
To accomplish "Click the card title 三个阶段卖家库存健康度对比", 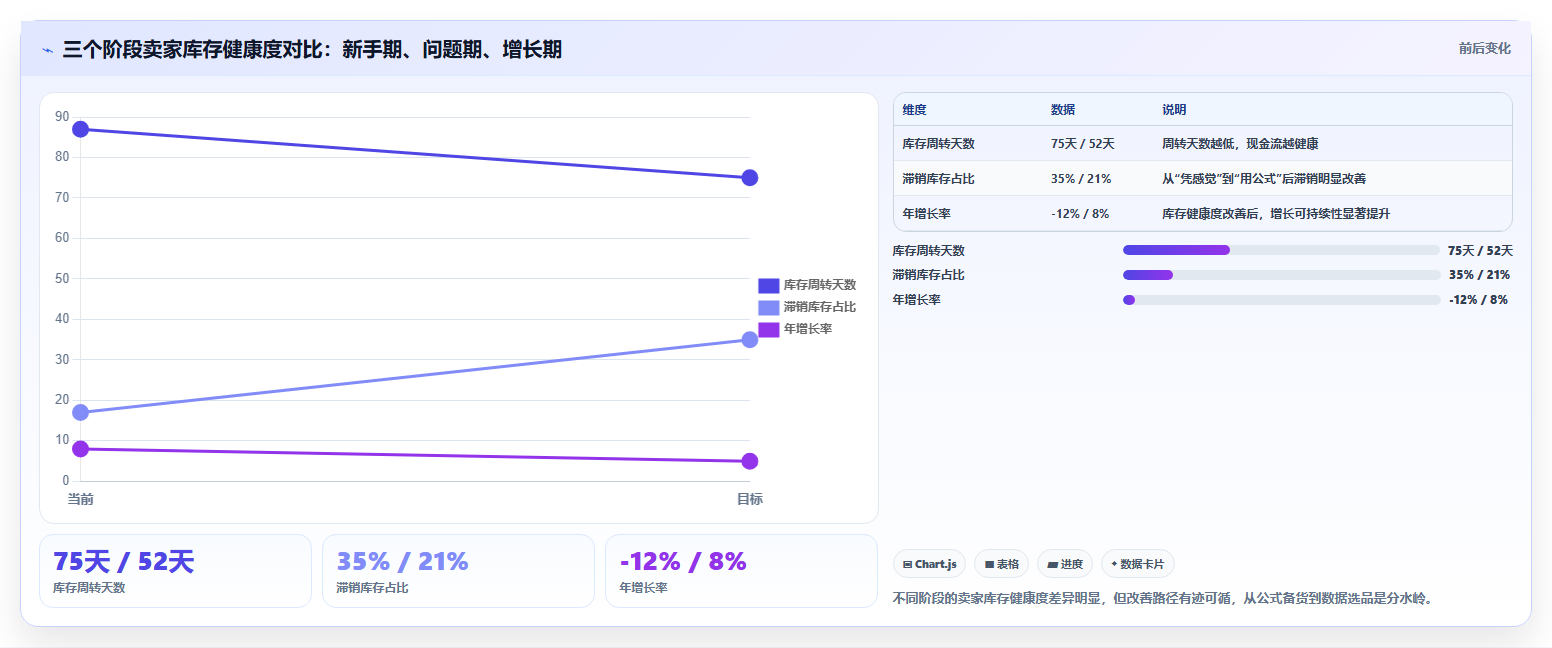I will (312, 49).
